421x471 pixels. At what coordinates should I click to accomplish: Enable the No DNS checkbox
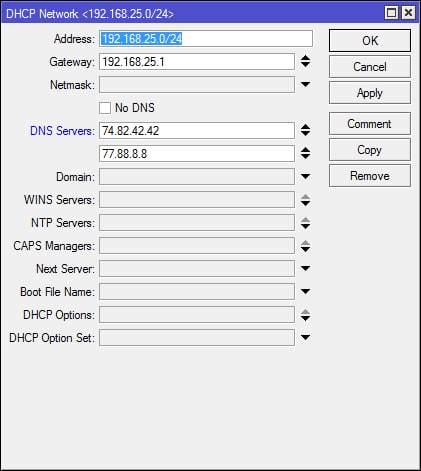pyautogui.click(x=105, y=108)
